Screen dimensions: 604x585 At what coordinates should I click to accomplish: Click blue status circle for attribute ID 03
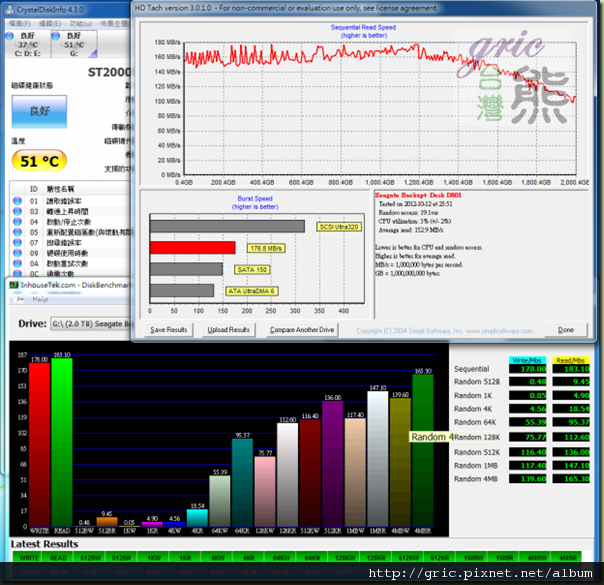pos(17,211)
